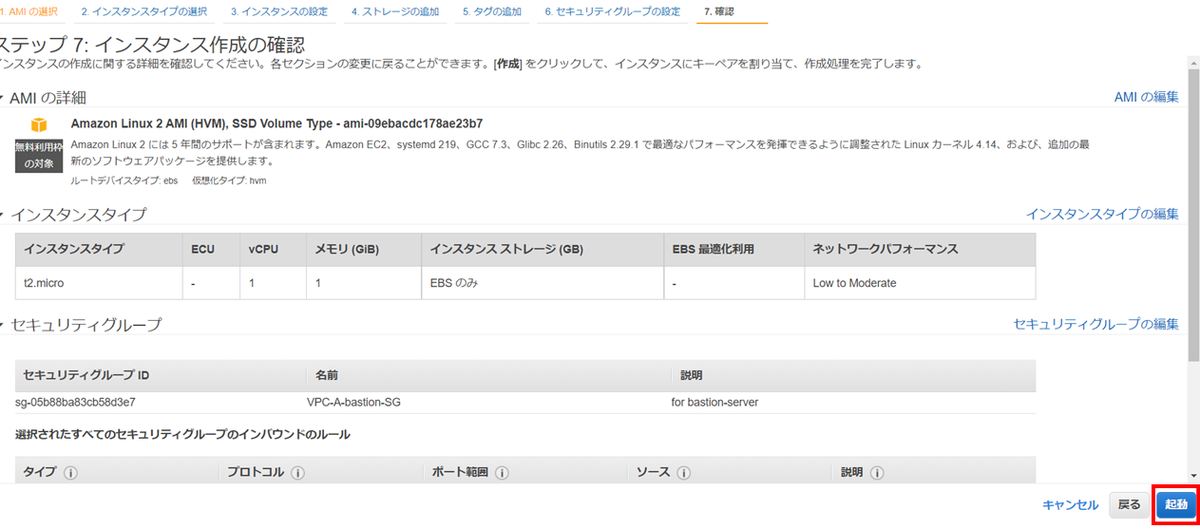Go to step 6 security group settings tab

(x=612, y=12)
